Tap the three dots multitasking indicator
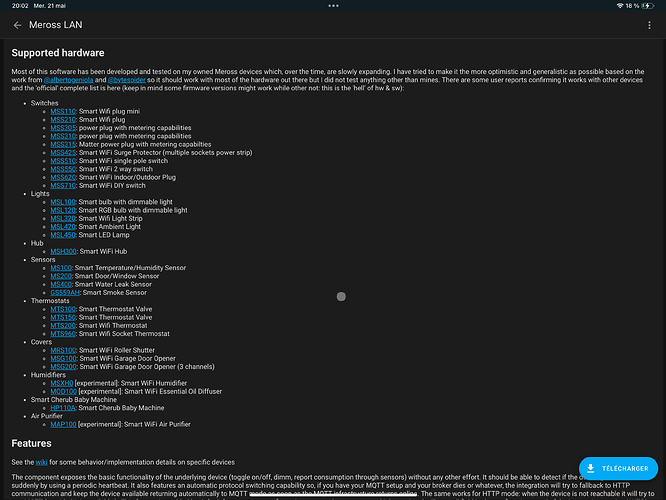Viewport: 666px width, 500px height. pos(333,6)
